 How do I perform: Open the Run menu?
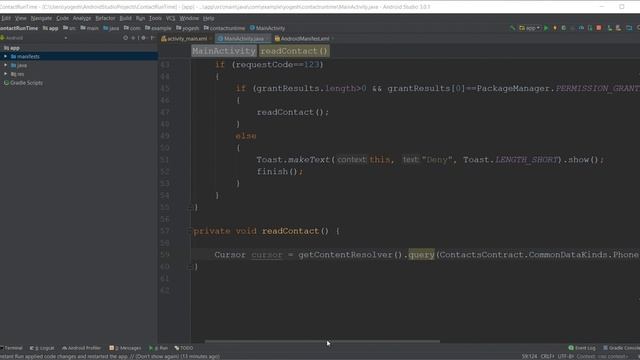(x=140, y=18)
